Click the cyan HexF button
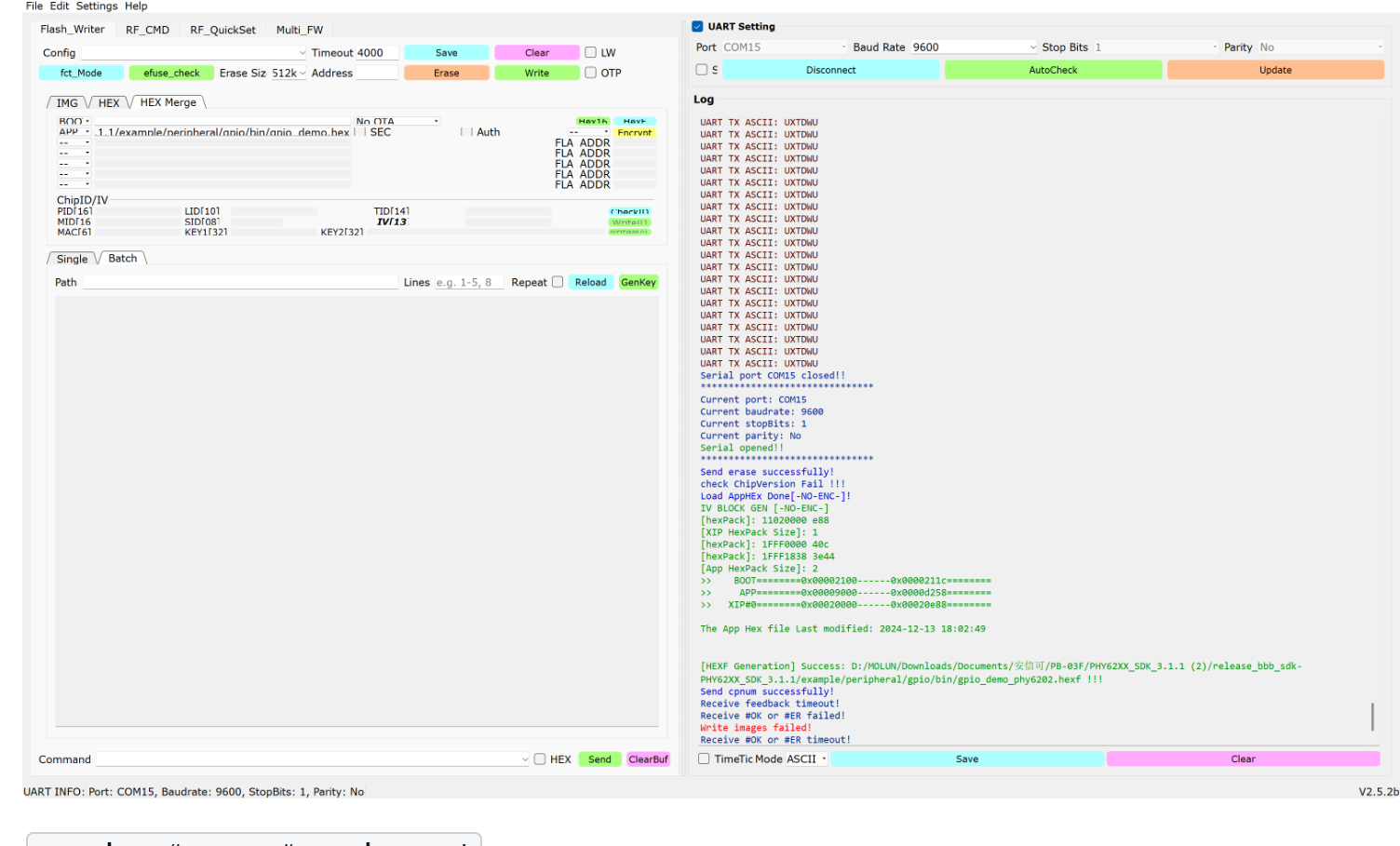This screenshot has width=1400, height=846. pyautogui.click(x=635, y=121)
